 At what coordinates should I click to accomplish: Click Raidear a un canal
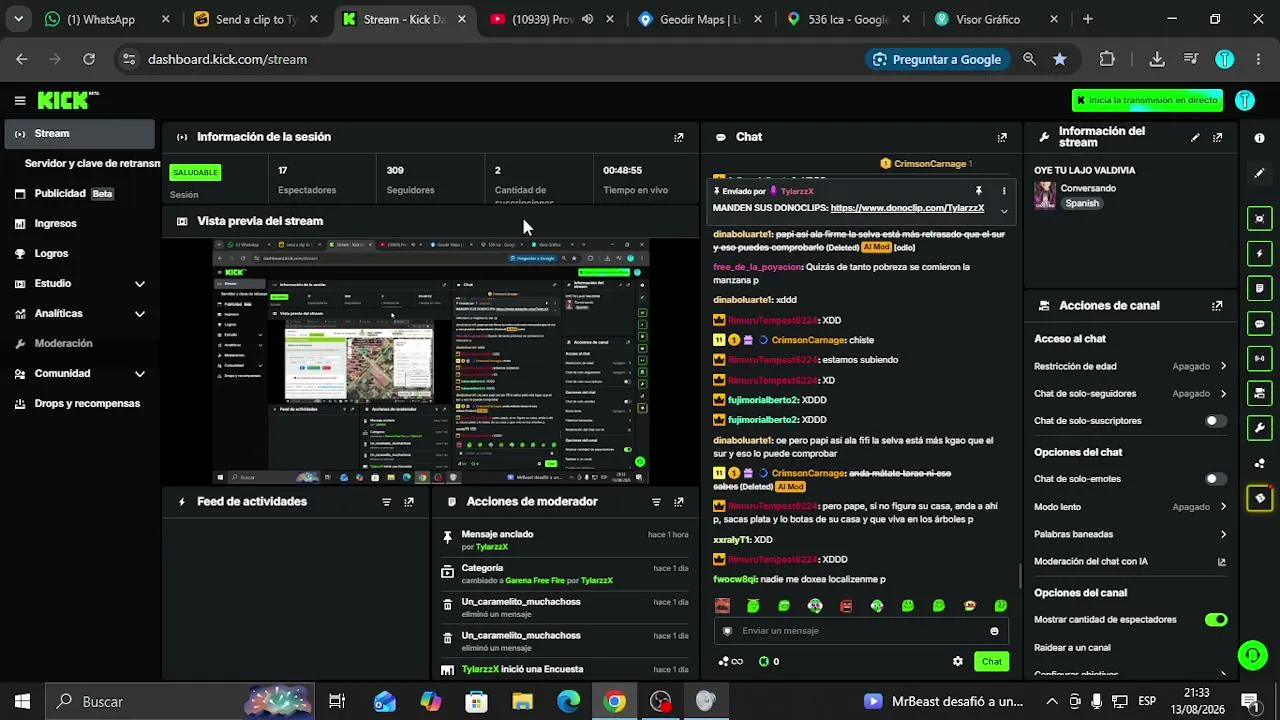click(x=1072, y=648)
